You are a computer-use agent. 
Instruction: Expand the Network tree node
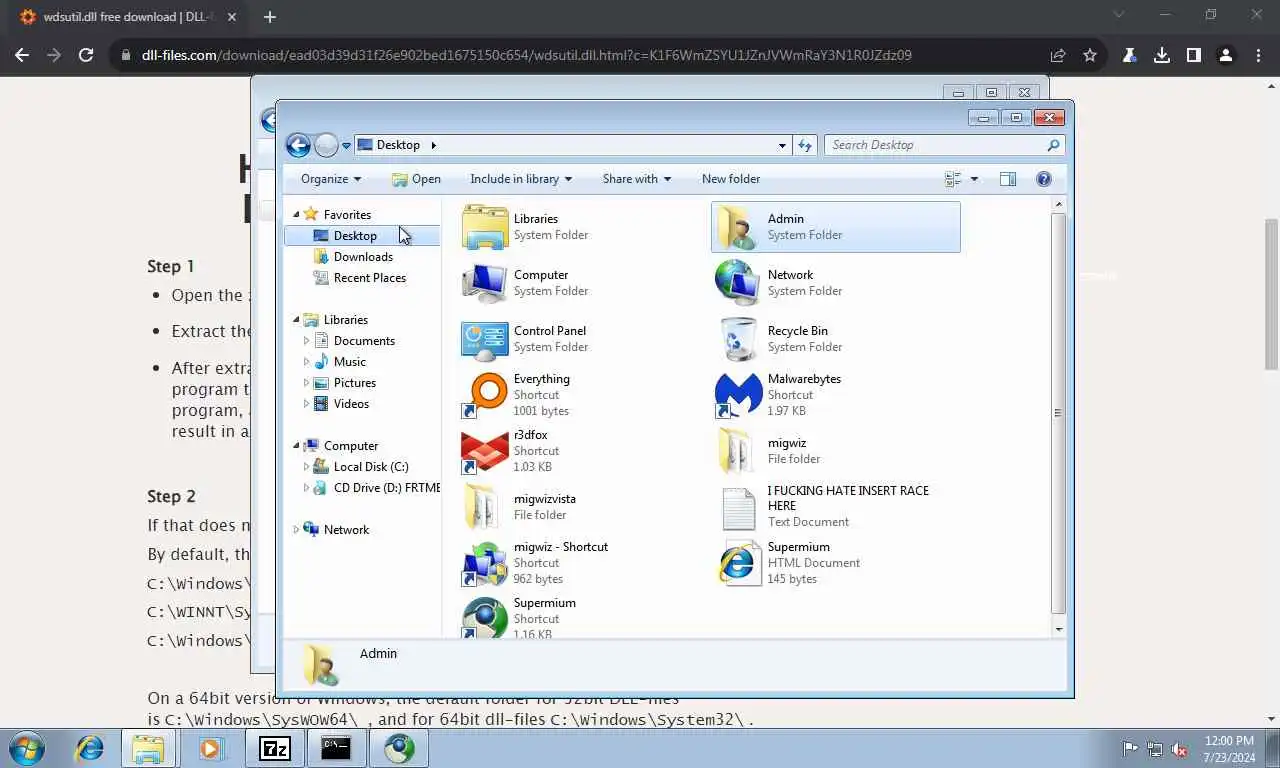(x=296, y=530)
